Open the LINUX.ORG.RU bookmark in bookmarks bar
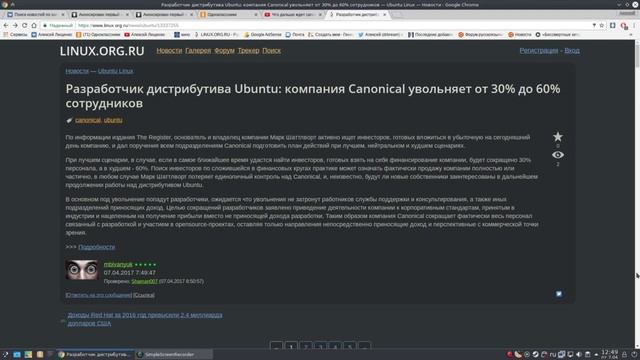The image size is (640, 360). (216, 35)
